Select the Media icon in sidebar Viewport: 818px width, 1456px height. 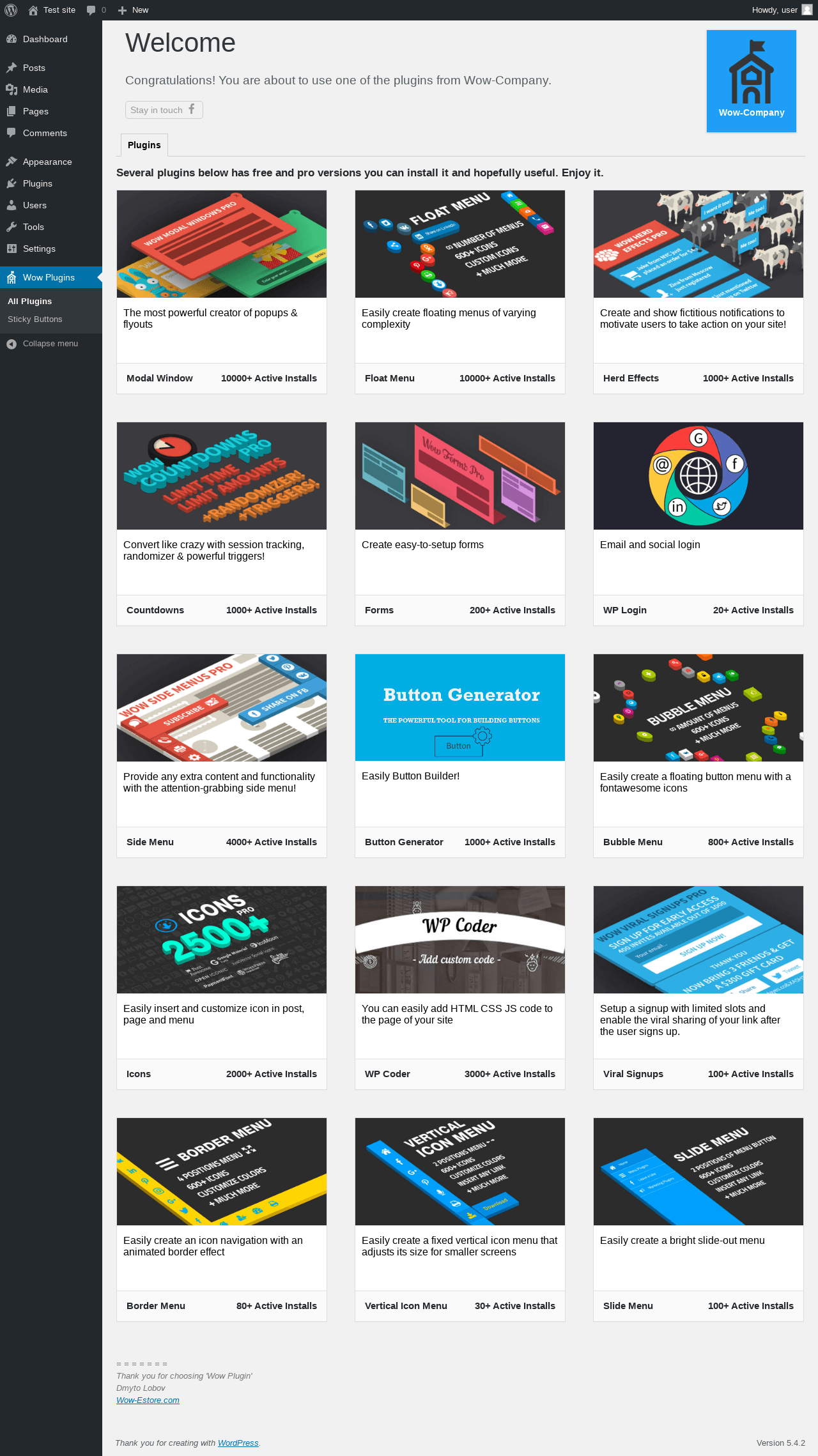coord(12,89)
